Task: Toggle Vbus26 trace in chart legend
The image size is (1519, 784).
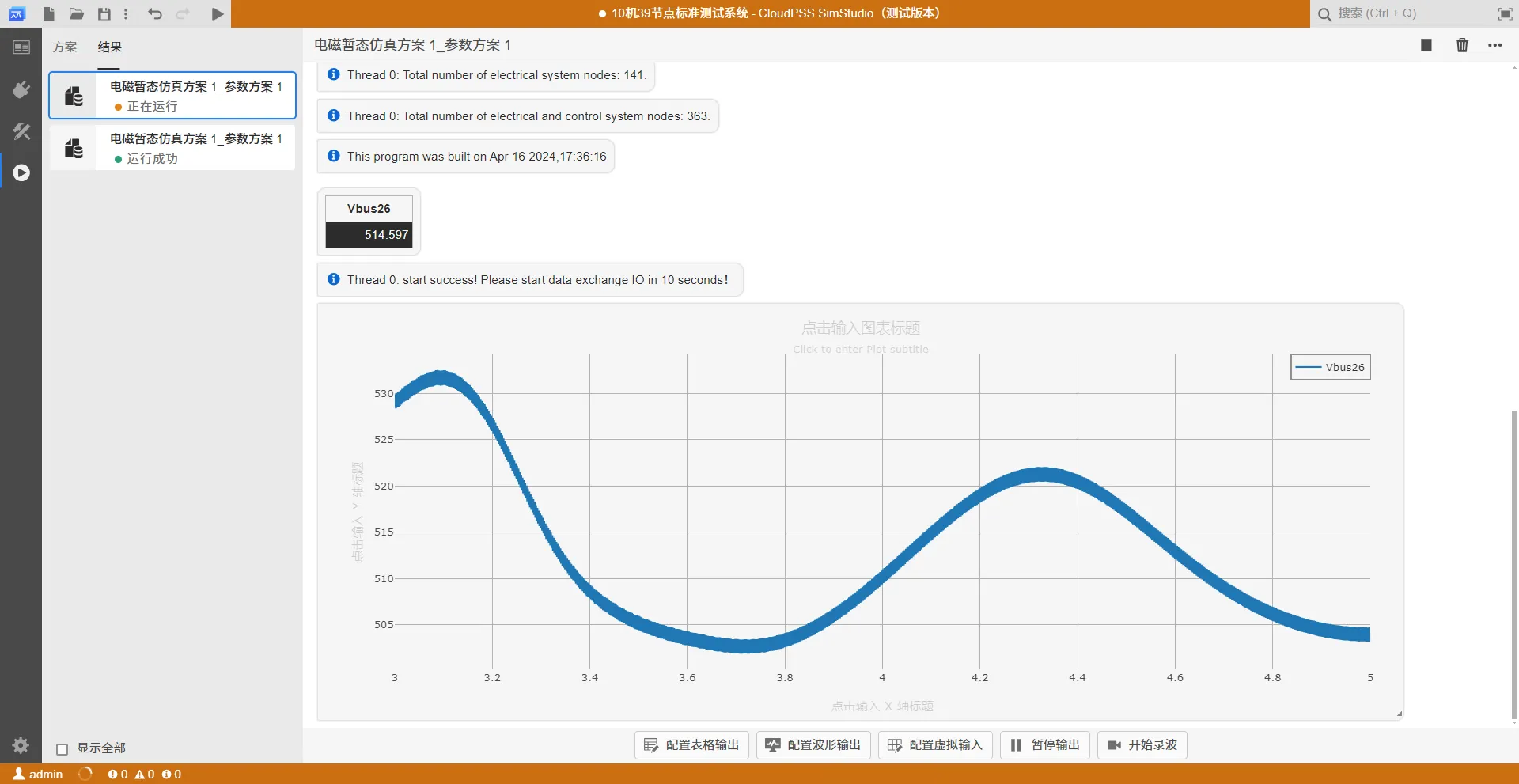Action: (x=1331, y=367)
